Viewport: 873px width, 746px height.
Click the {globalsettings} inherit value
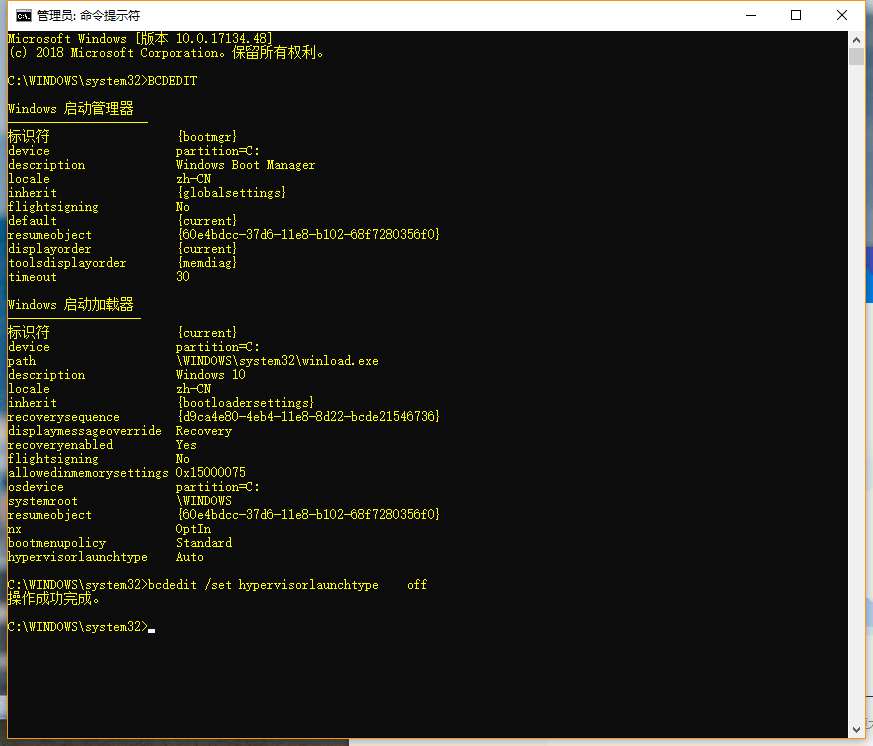point(231,193)
